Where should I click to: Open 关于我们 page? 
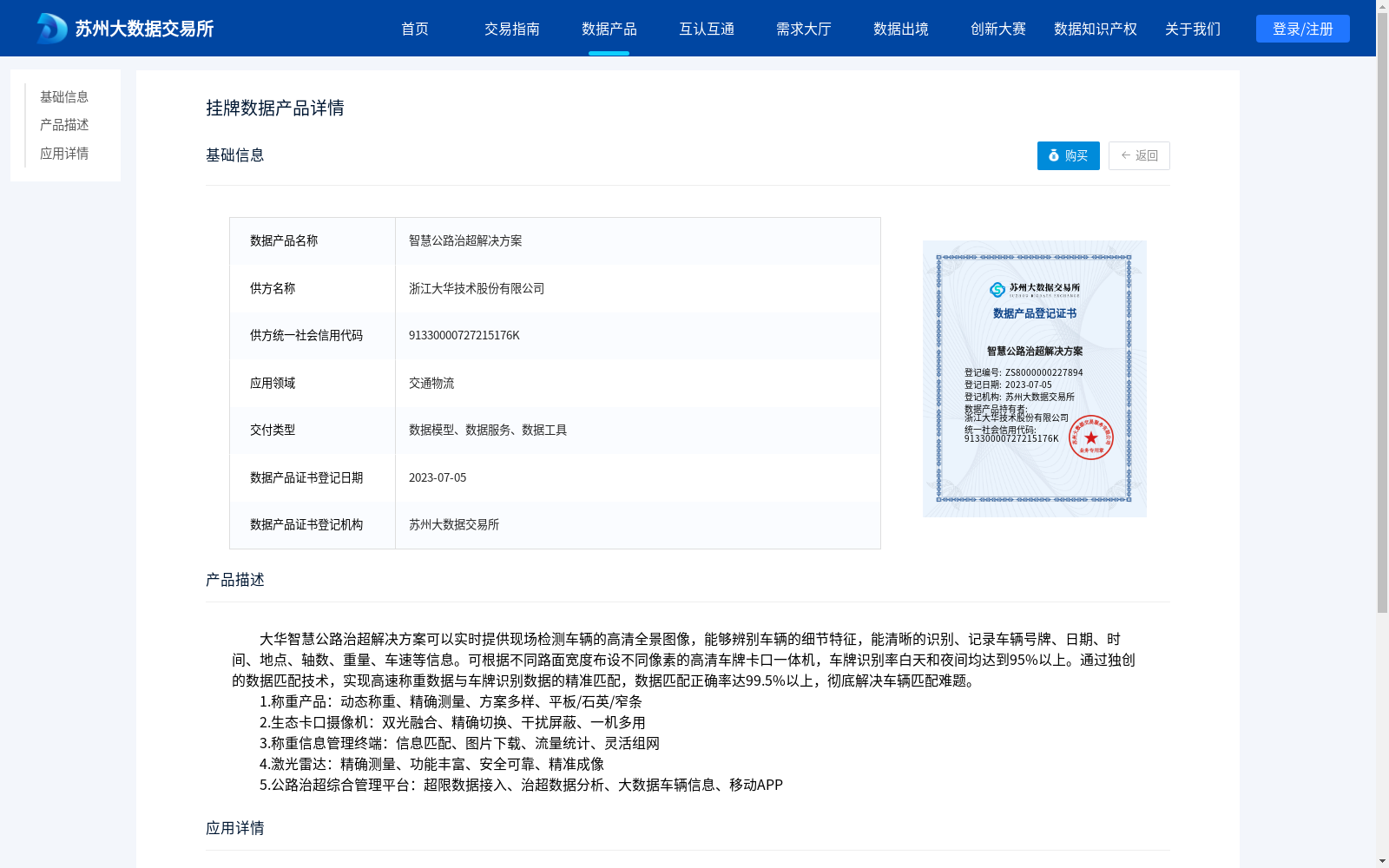[1193, 29]
